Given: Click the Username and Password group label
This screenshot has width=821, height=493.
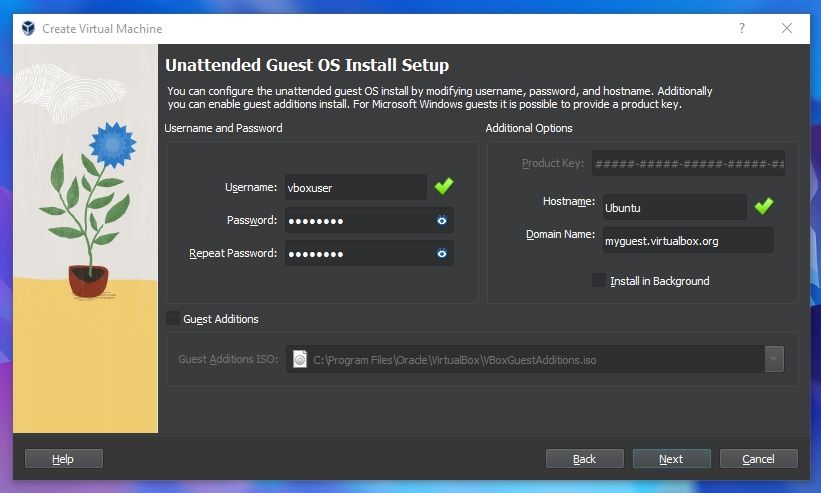Looking at the screenshot, I should (x=223, y=128).
